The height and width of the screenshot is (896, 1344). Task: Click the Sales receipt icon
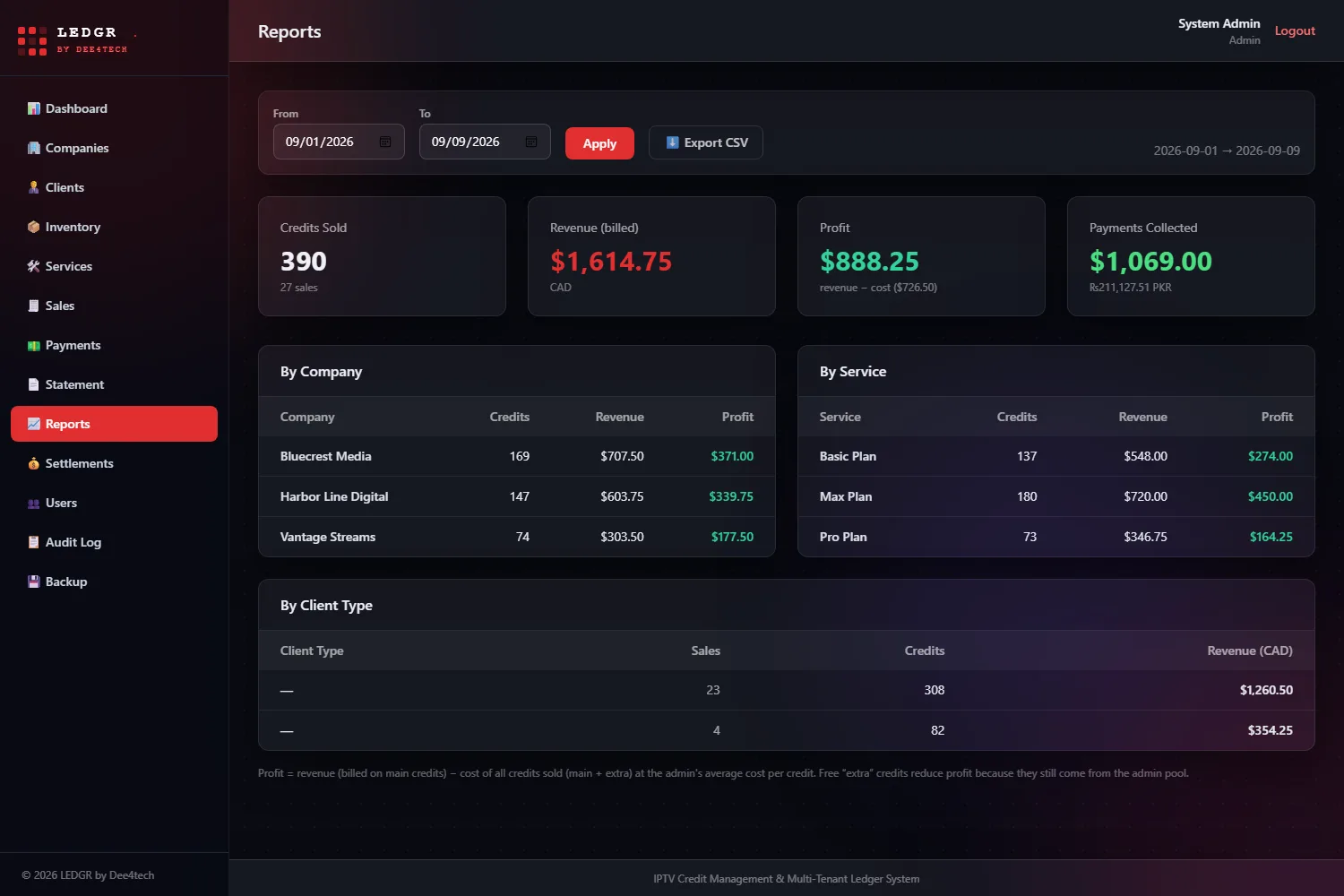[x=34, y=306]
